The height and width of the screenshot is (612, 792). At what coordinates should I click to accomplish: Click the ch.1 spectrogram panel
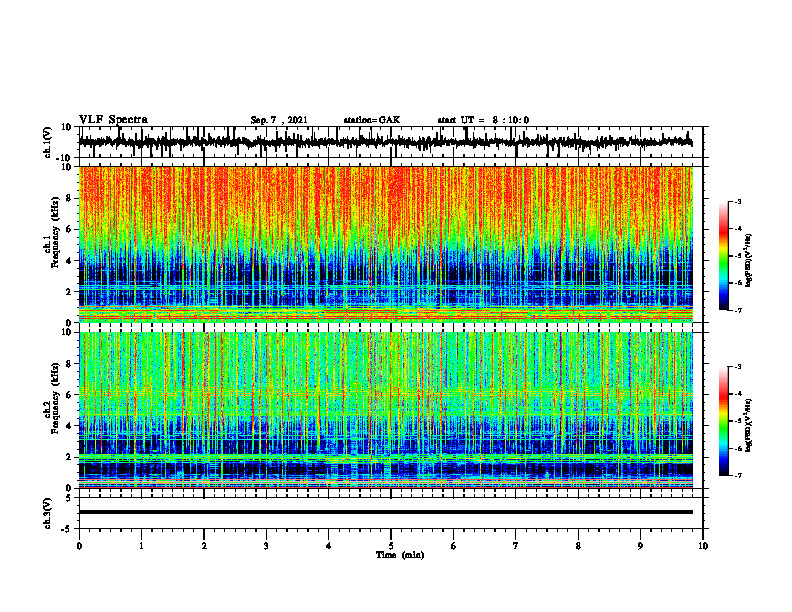click(x=386, y=244)
